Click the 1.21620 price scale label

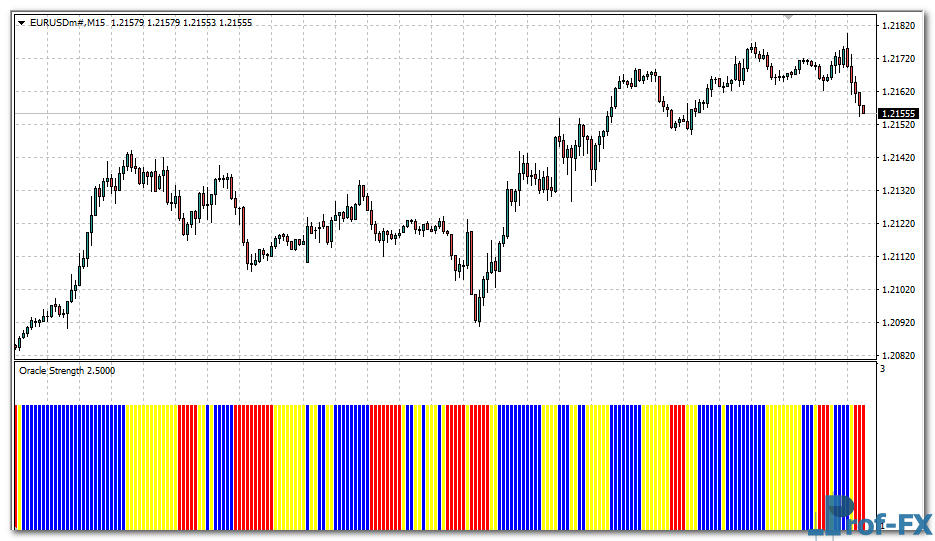click(x=899, y=92)
